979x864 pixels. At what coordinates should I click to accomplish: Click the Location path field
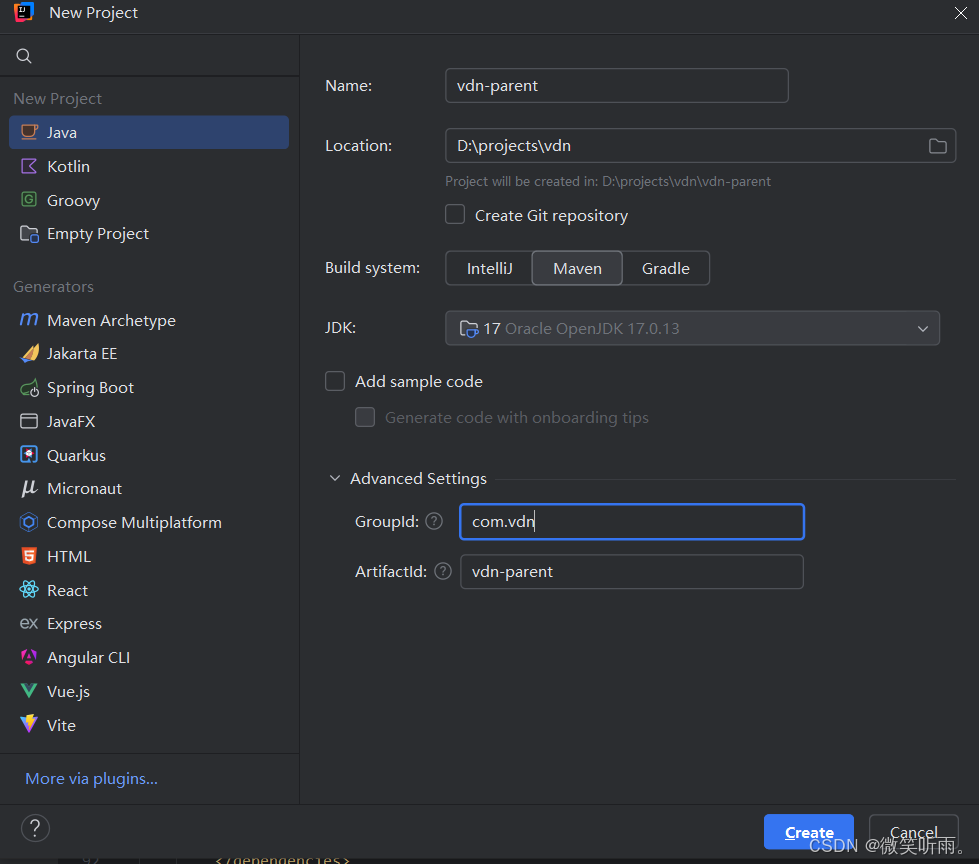pos(700,145)
